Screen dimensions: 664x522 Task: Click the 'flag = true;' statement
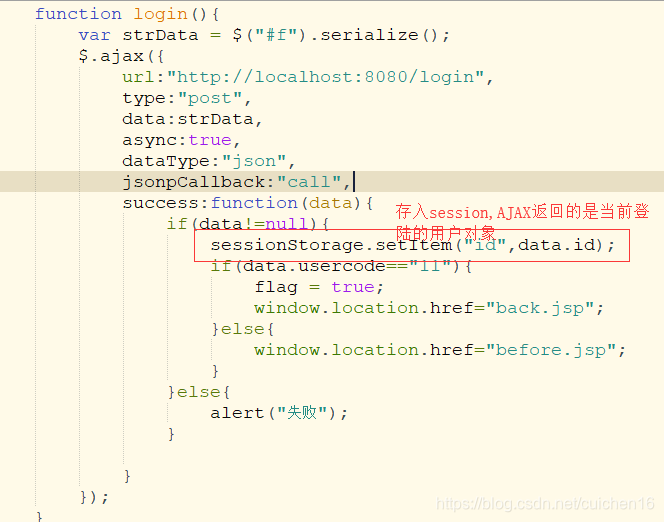pyautogui.click(x=319, y=287)
